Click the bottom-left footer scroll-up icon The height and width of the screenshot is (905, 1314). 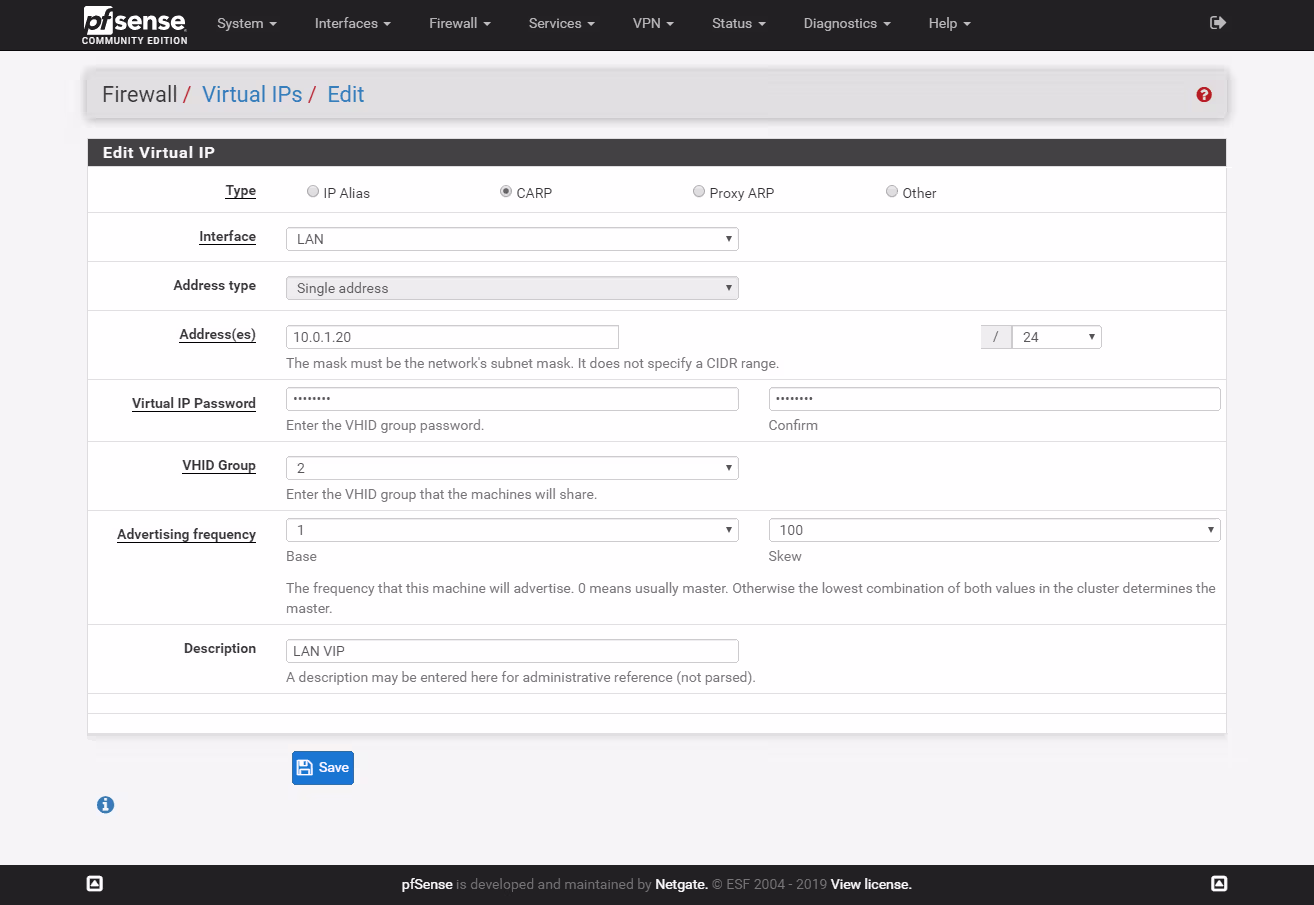95,883
